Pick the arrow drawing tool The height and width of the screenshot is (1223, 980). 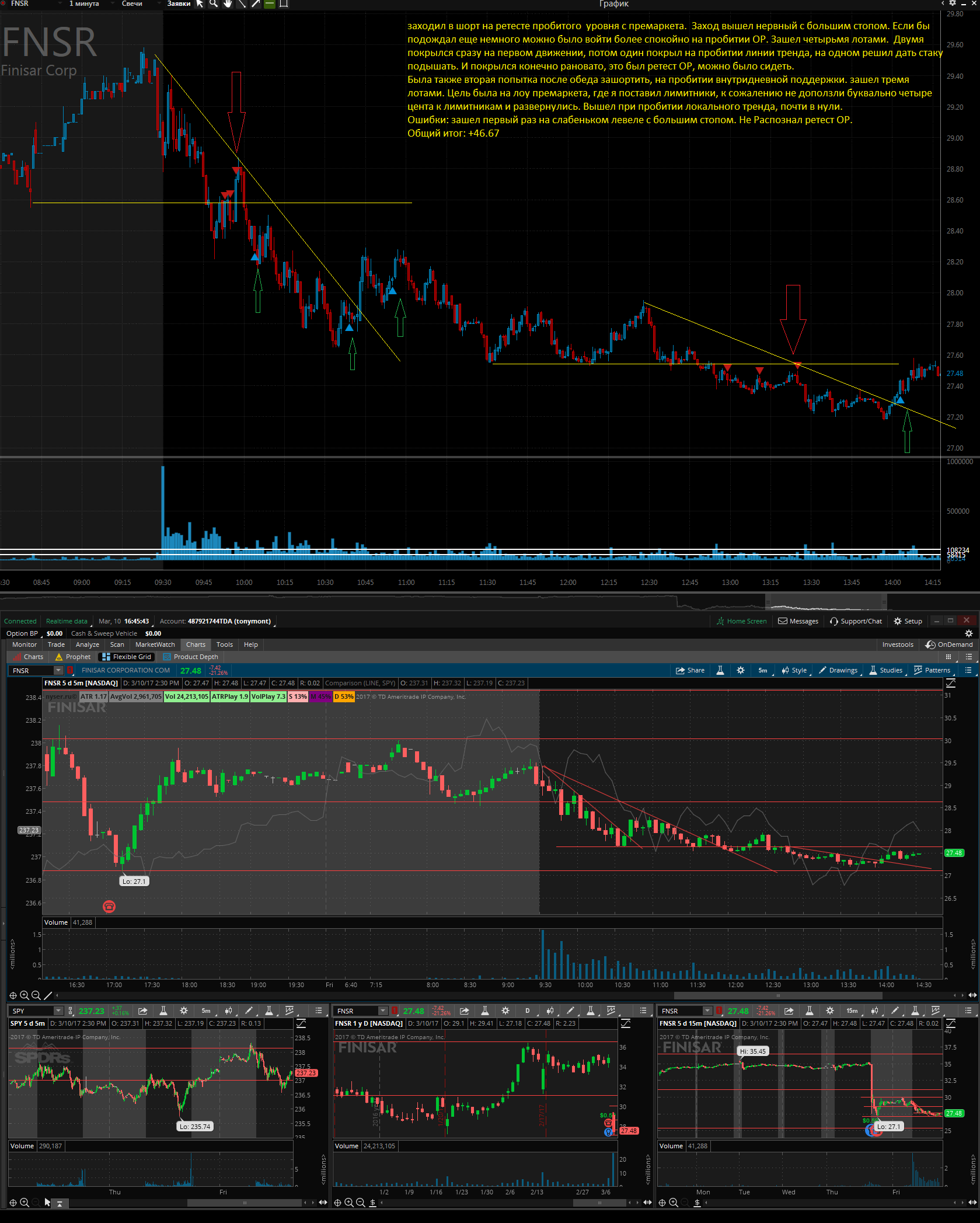click(x=256, y=4)
